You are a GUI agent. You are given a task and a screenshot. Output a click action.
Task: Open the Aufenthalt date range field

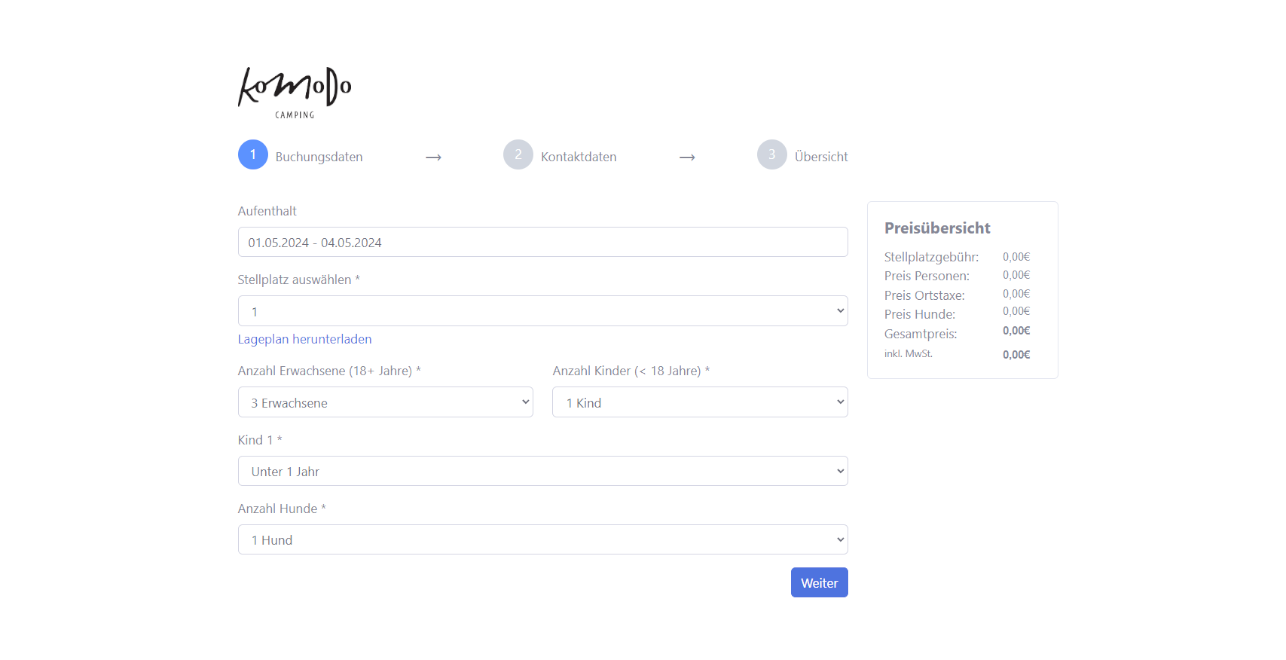542,242
